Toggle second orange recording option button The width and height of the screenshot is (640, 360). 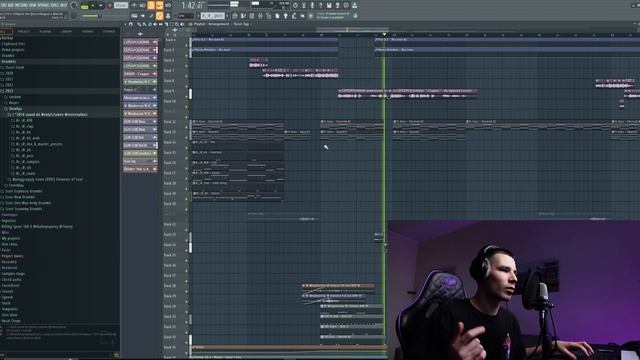click(160, 5)
